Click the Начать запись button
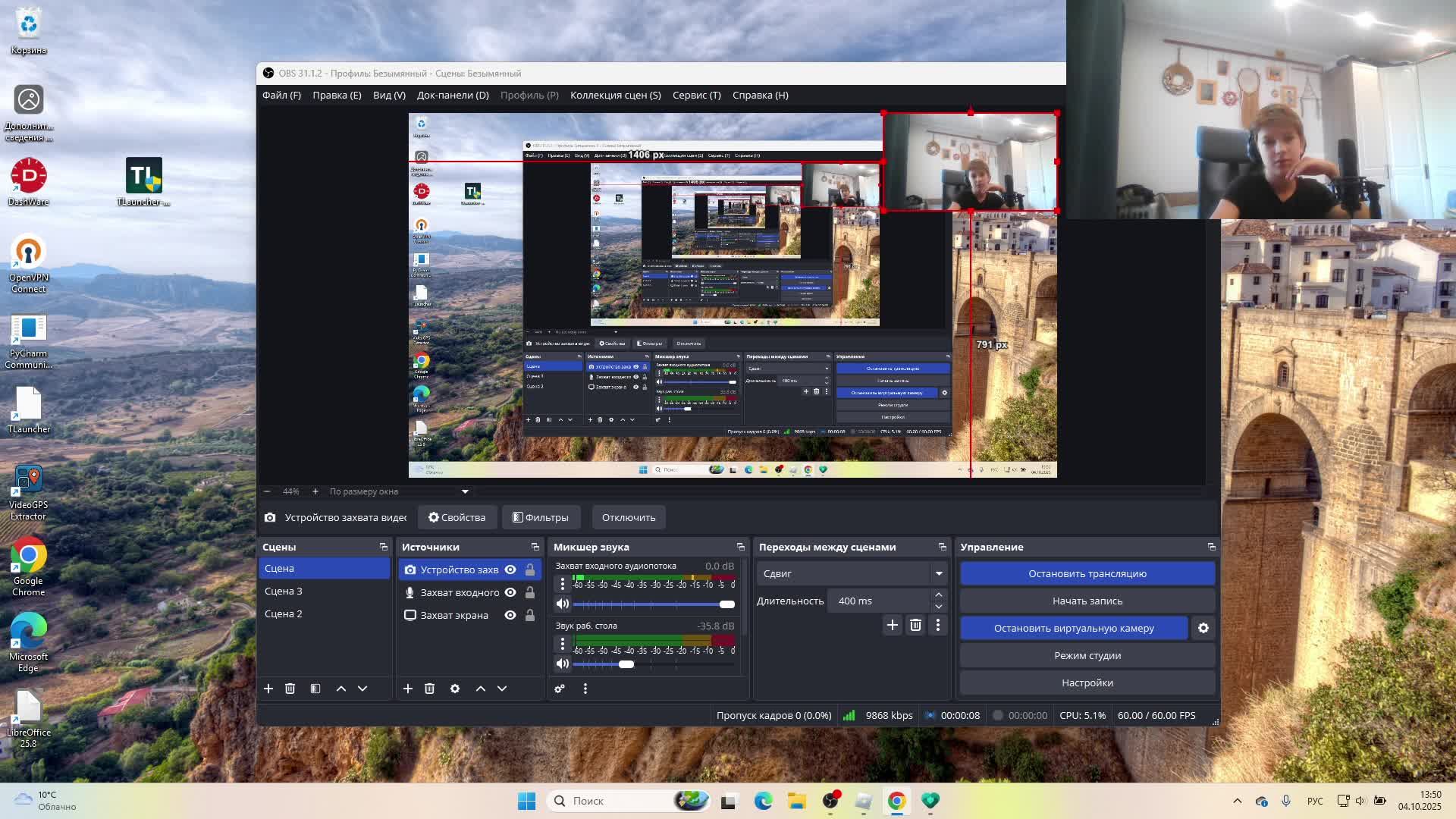This screenshot has width=1456, height=819. tap(1087, 601)
